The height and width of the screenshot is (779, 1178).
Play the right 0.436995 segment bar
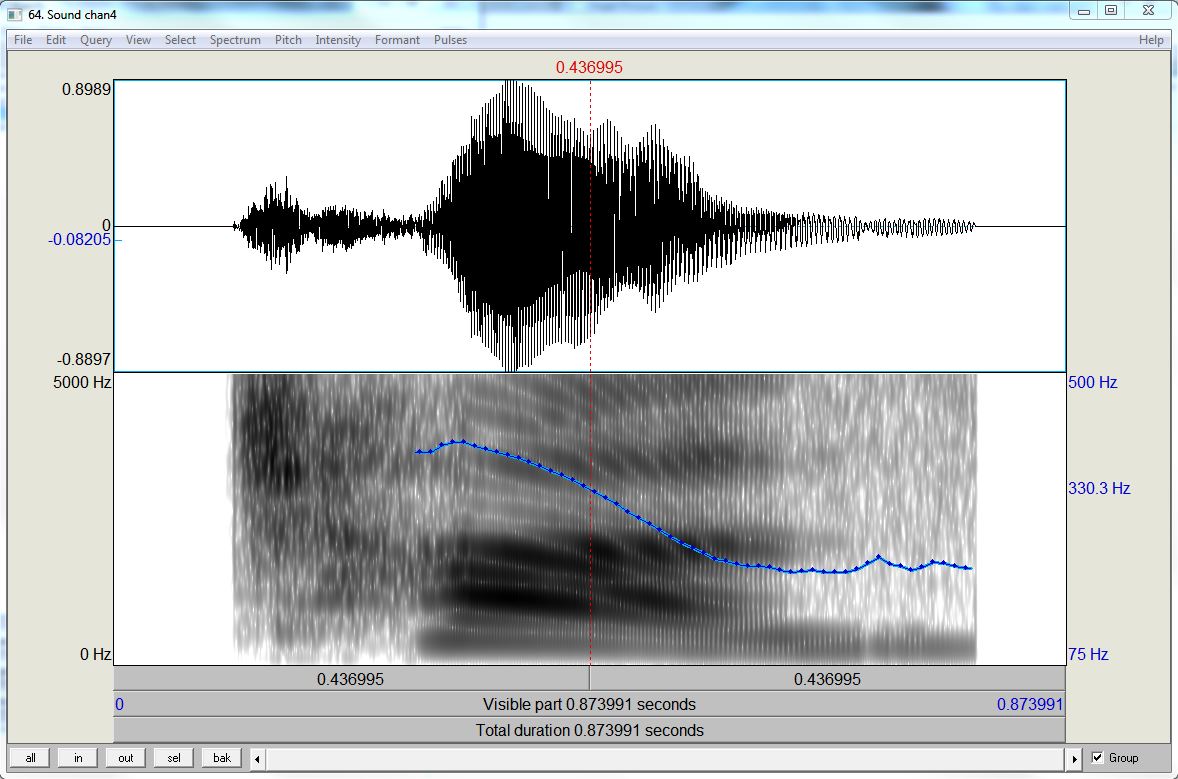[x=827, y=679]
